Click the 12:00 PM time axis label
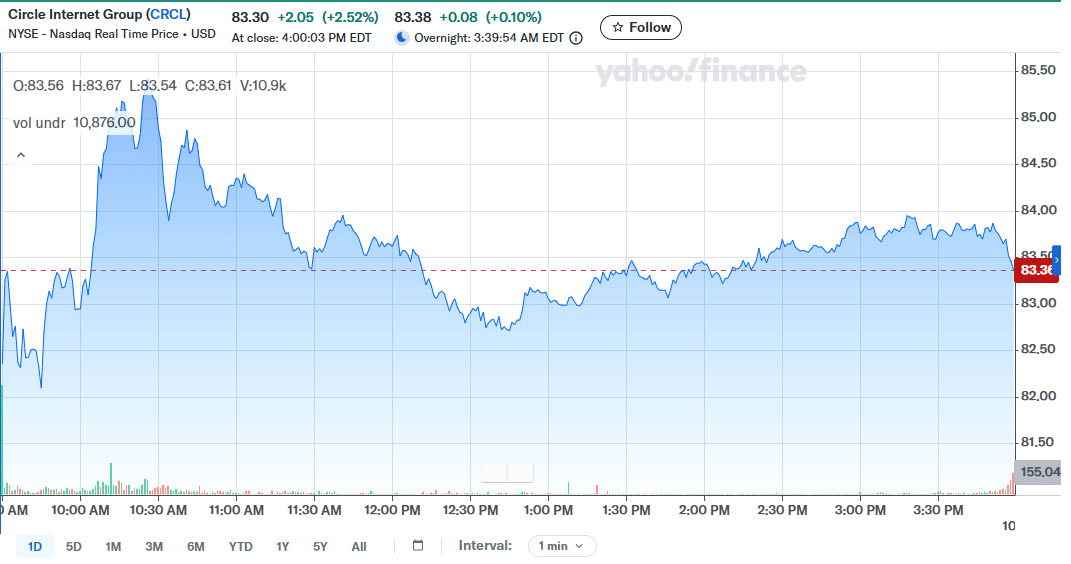Viewport: 1071px width, 564px height. tap(392, 510)
